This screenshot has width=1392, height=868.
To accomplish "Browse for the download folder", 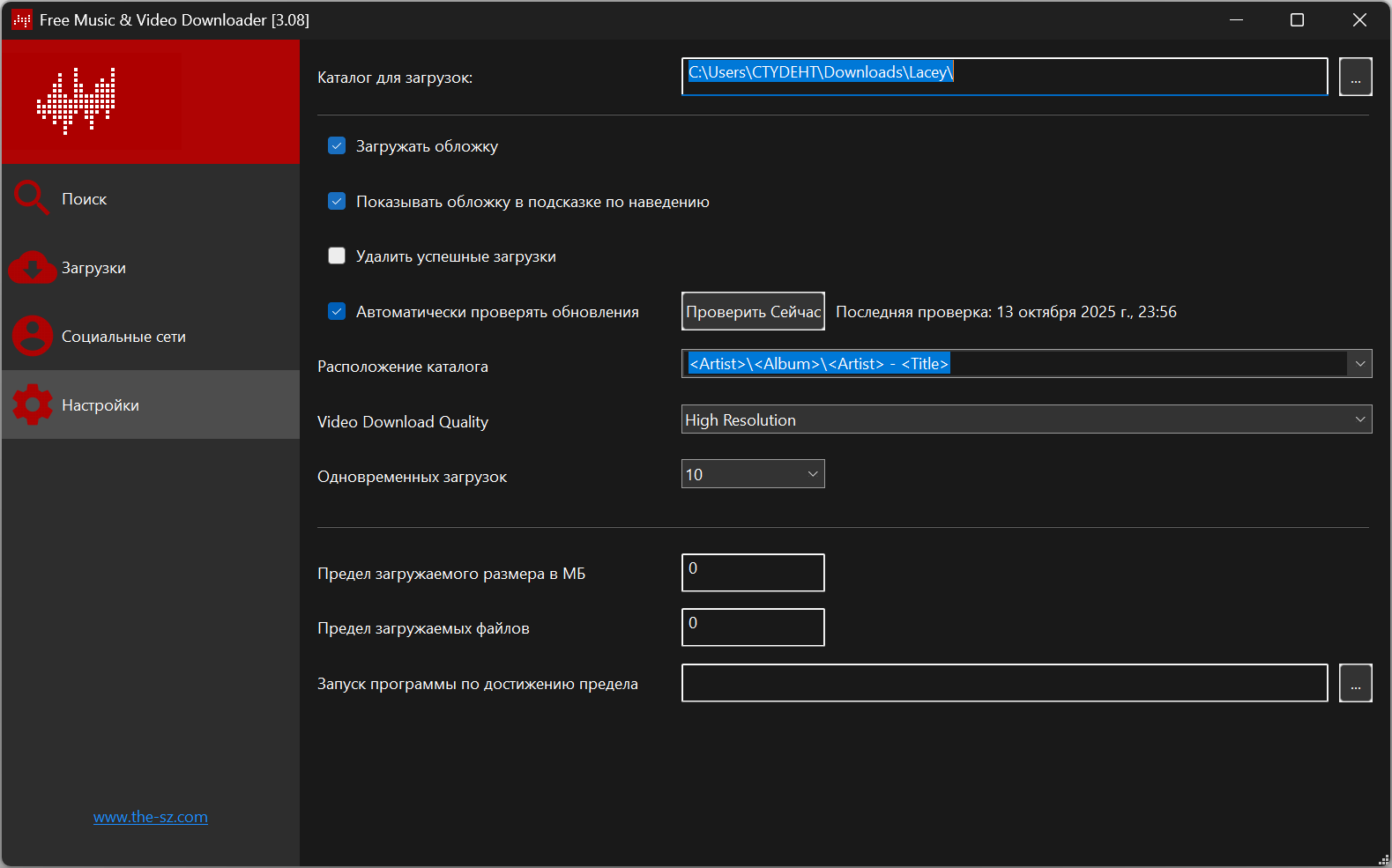I will tap(1355, 78).
